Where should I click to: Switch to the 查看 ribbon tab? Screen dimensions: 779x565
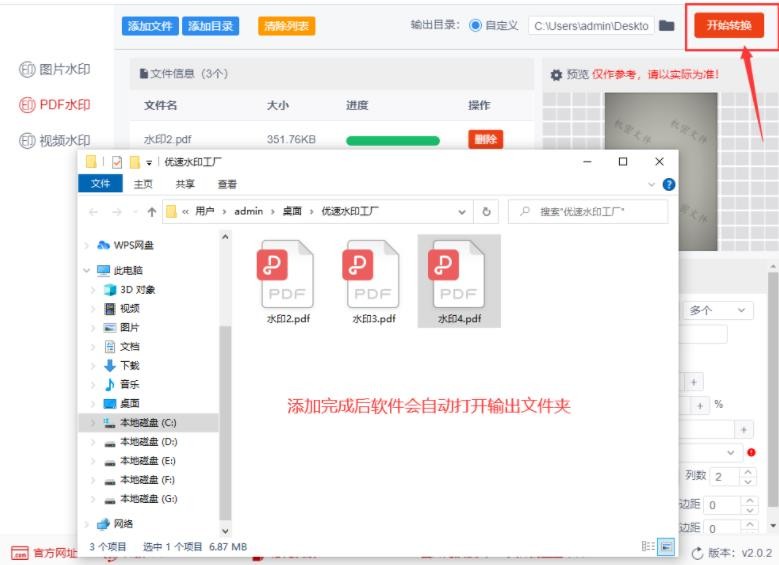click(x=227, y=184)
